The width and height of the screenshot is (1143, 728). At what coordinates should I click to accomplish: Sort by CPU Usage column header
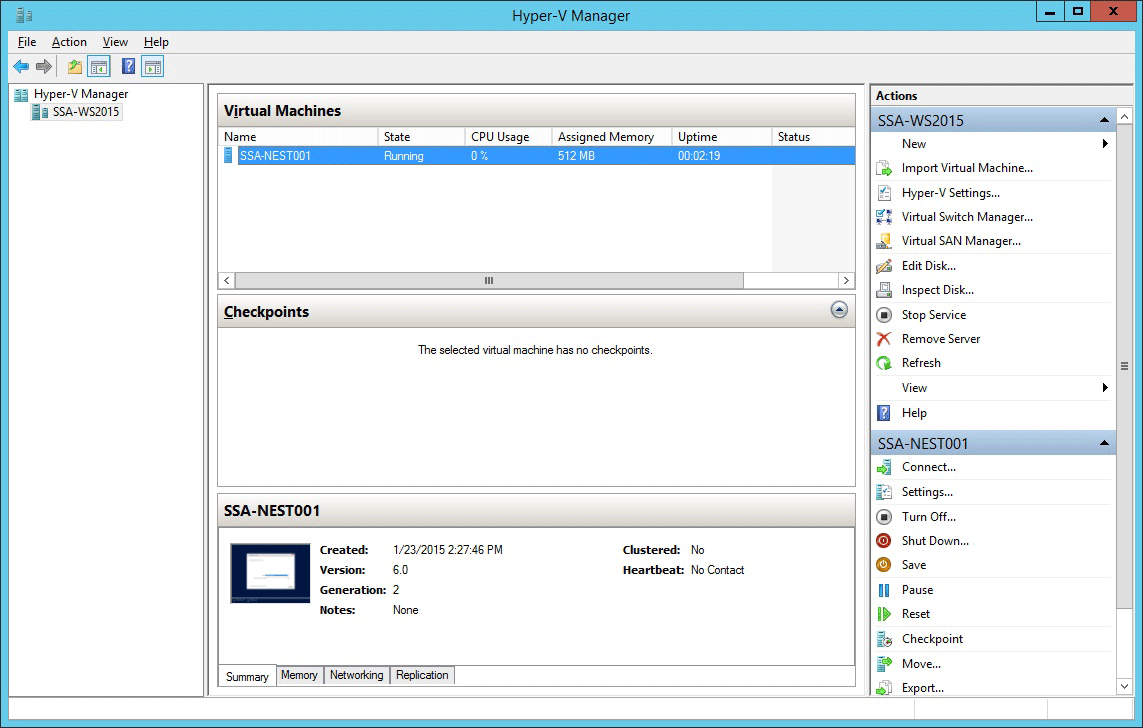508,137
